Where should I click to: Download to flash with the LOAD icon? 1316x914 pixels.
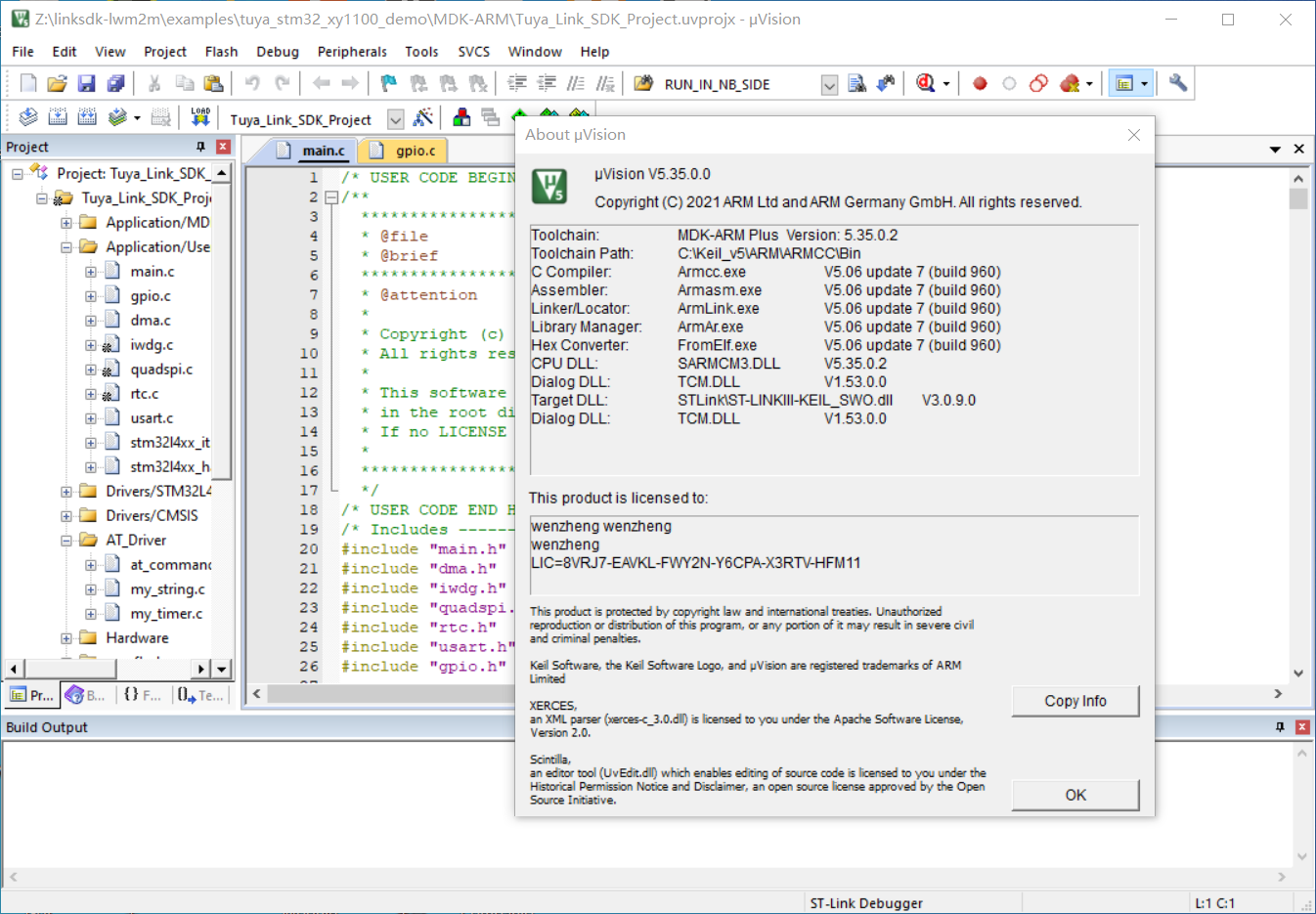200,118
